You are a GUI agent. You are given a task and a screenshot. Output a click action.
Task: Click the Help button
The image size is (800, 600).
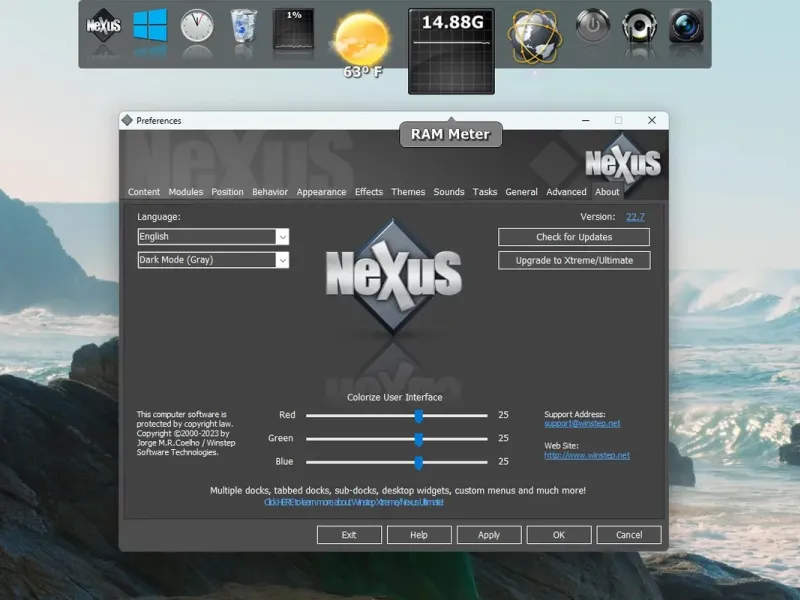click(419, 535)
